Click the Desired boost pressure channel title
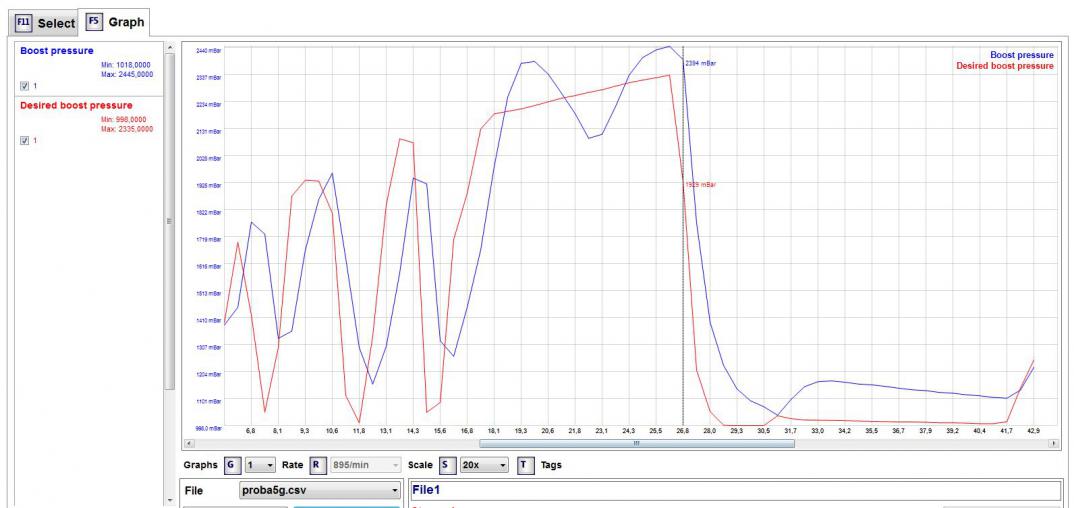1074x508 pixels. click(76, 105)
